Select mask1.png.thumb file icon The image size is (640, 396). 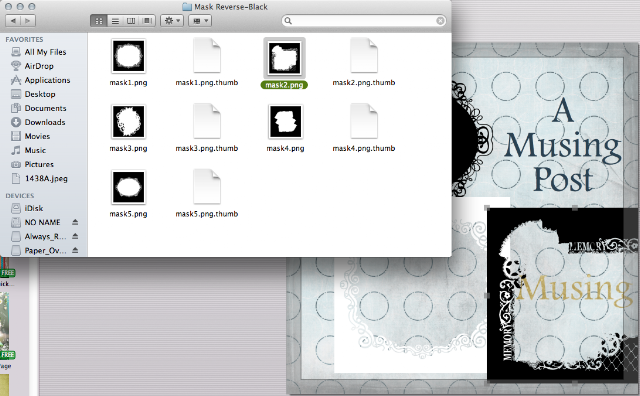tap(207, 56)
